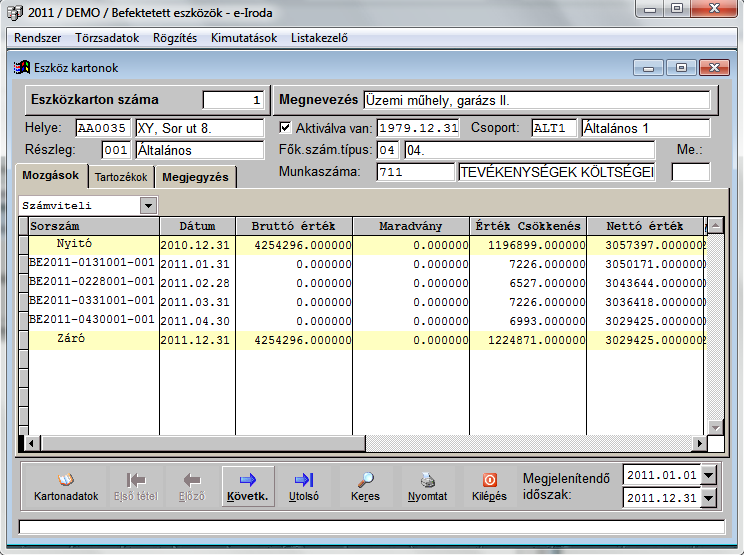Image resolution: width=744 pixels, height=555 pixels.
Task: Go to previous record (Előző)
Action: pyautogui.click(x=192, y=486)
